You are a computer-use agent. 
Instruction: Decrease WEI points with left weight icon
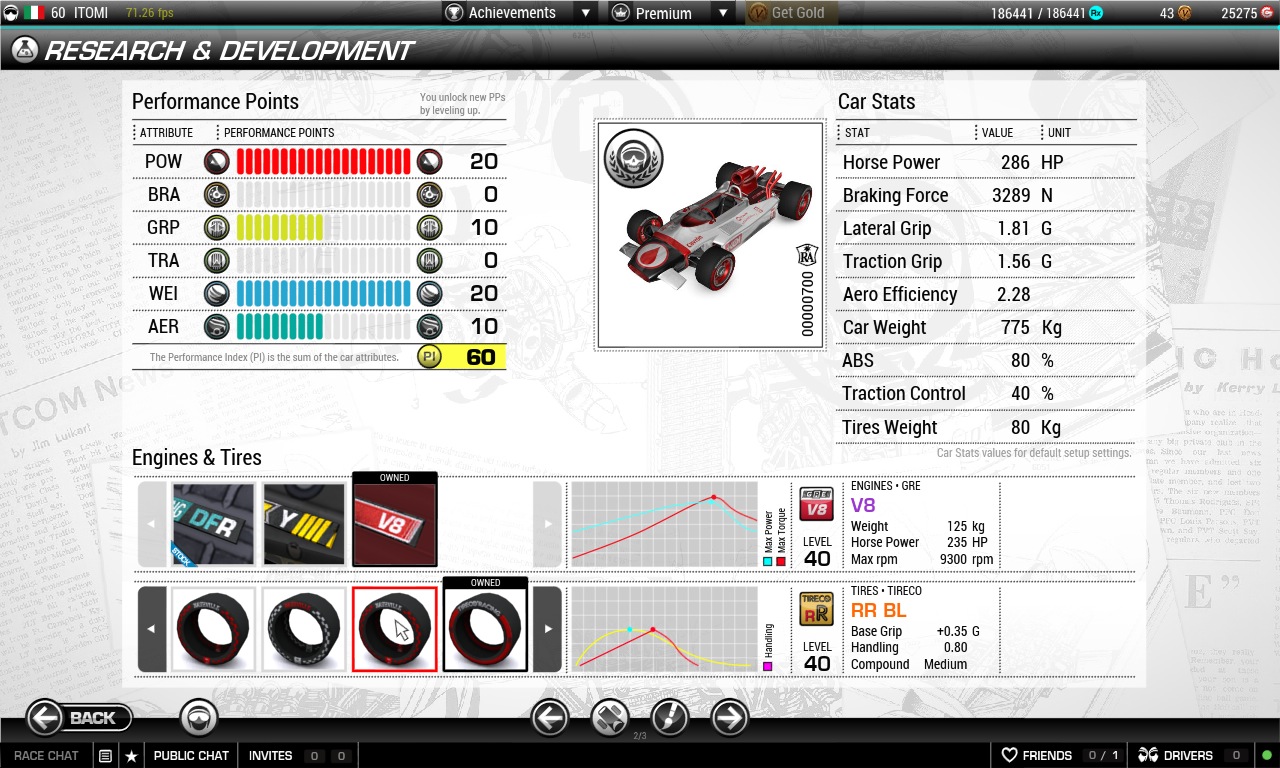pos(216,294)
